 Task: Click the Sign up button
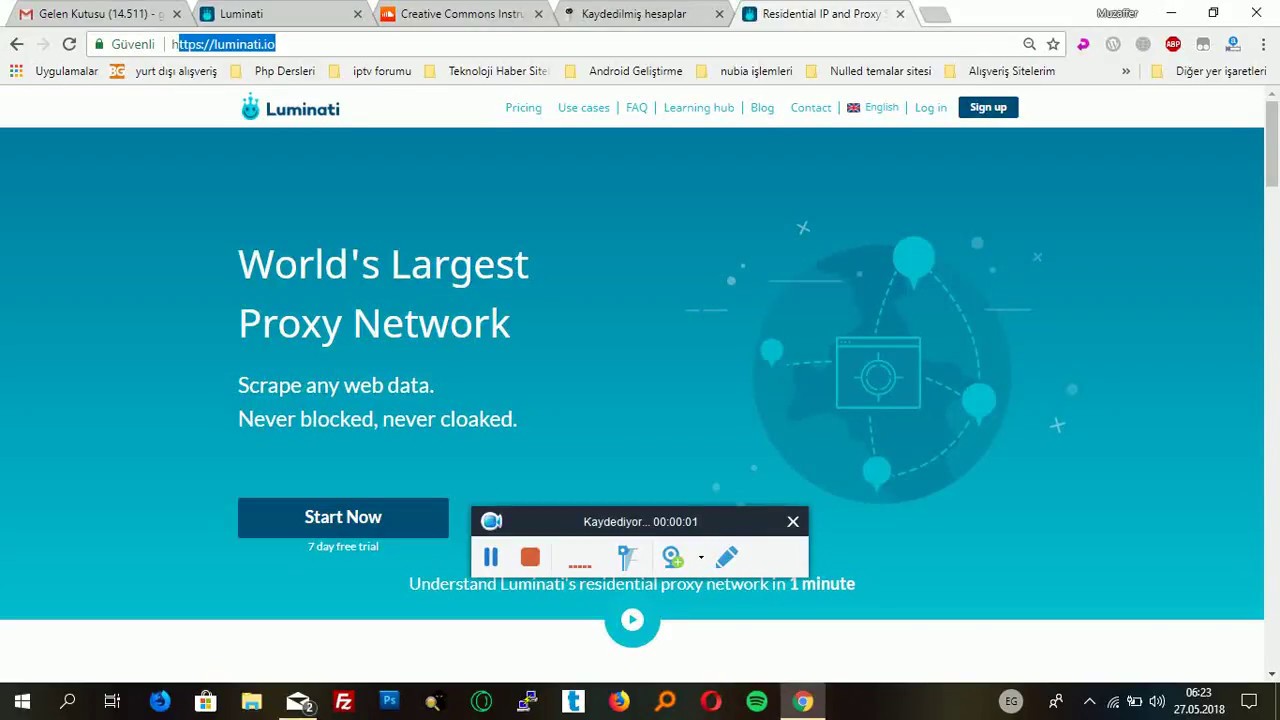tap(988, 107)
